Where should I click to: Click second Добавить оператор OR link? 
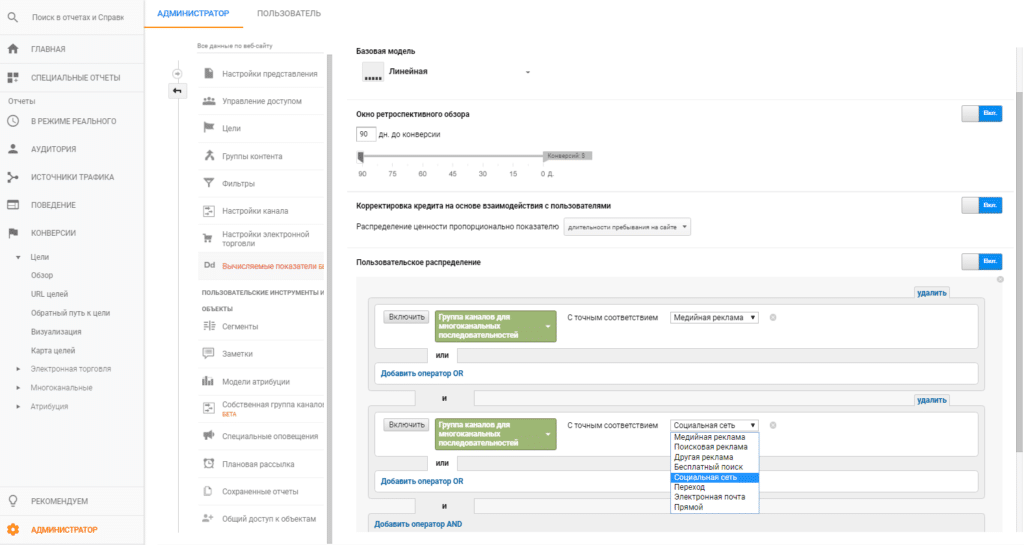(422, 481)
